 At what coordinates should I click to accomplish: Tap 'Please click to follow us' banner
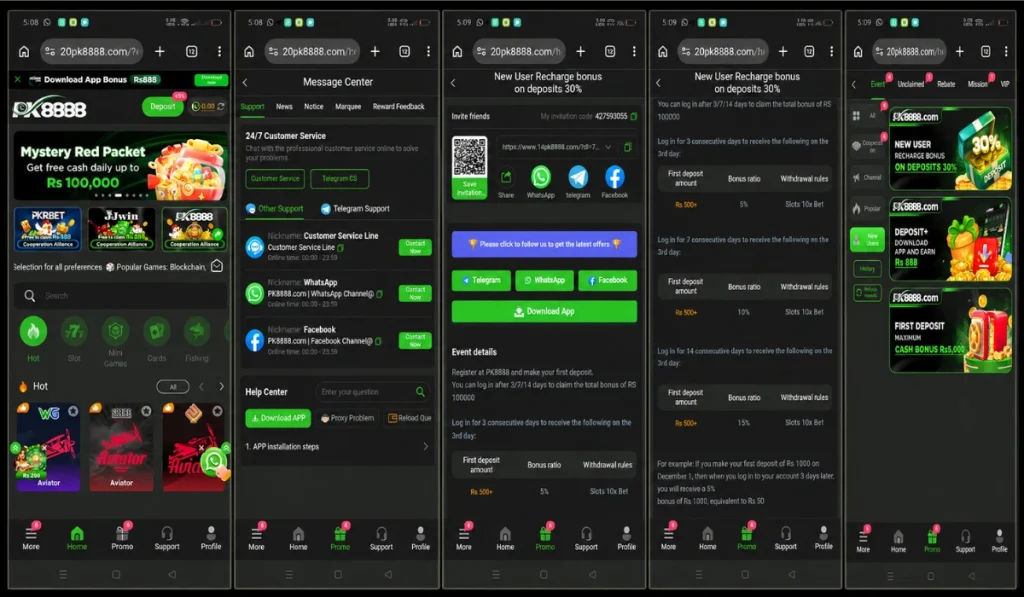tap(544, 244)
